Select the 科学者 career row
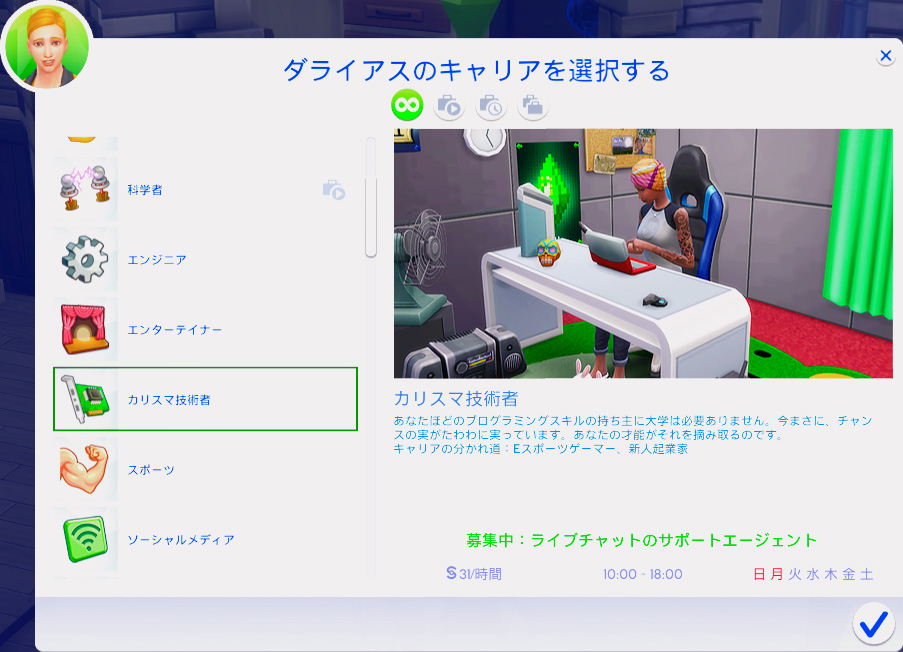The image size is (903, 652). pyautogui.click(x=205, y=189)
